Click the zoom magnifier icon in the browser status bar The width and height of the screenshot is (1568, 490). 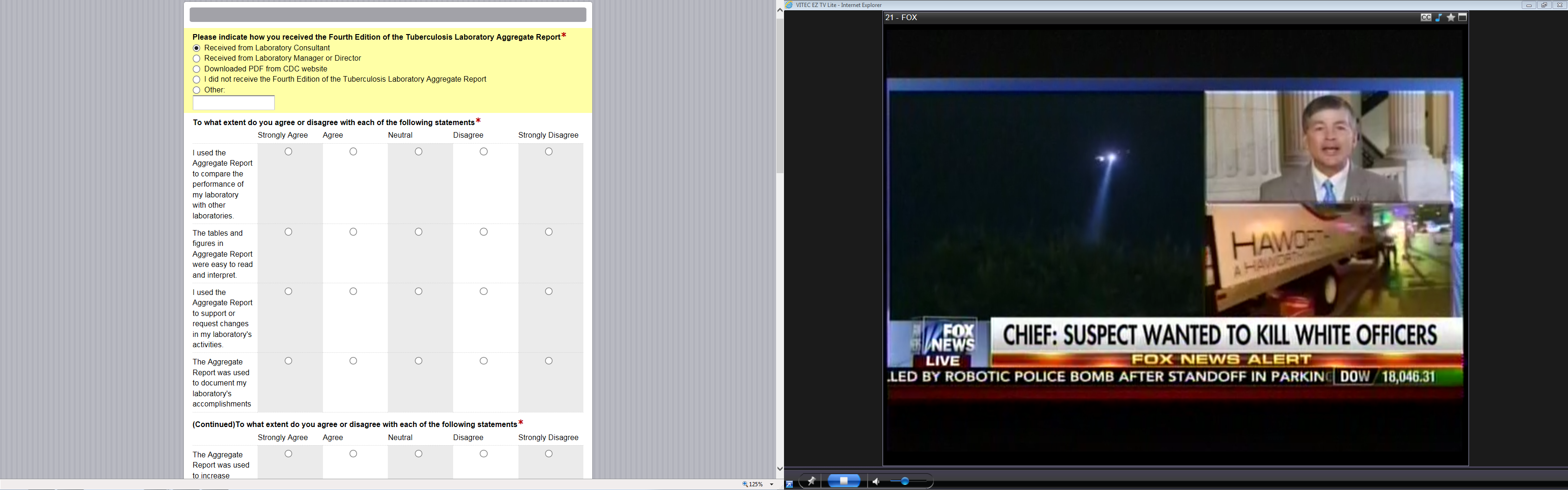tap(745, 484)
